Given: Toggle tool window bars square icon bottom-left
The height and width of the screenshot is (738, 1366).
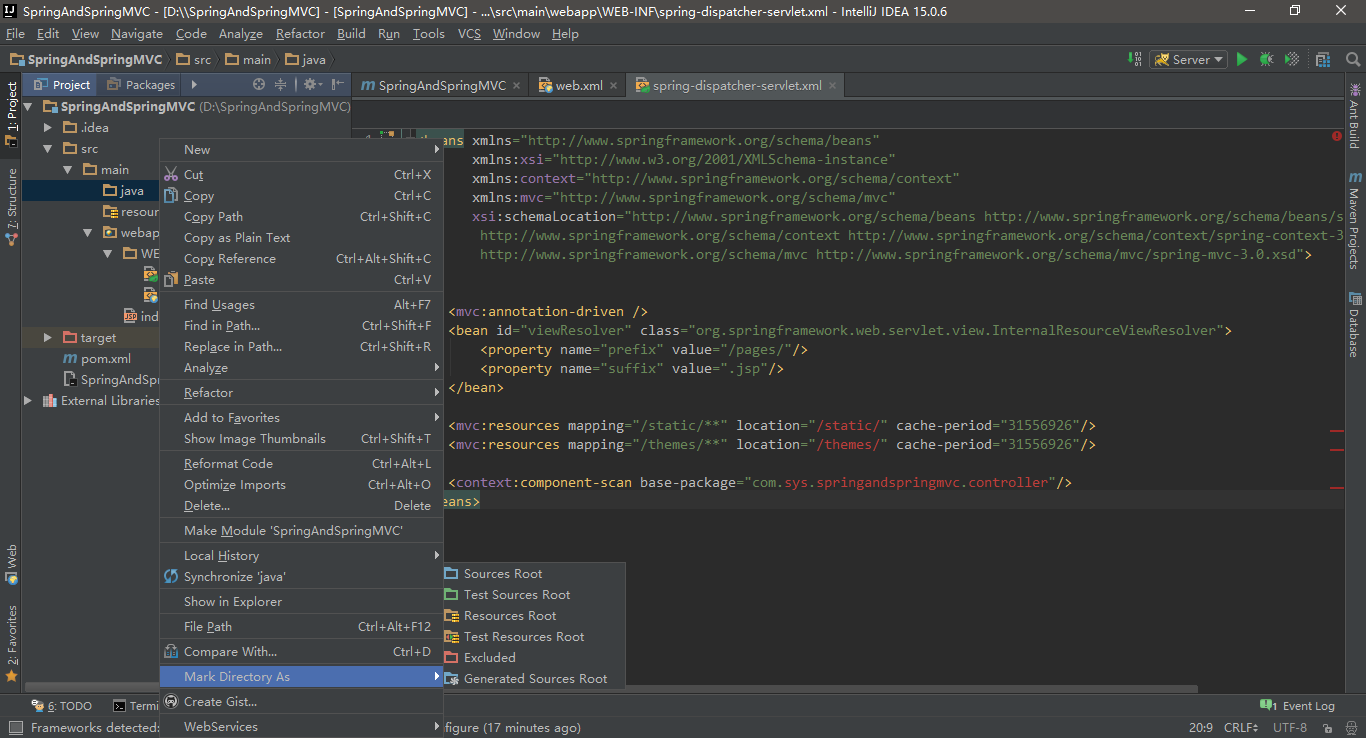Looking at the screenshot, I should pos(14,728).
